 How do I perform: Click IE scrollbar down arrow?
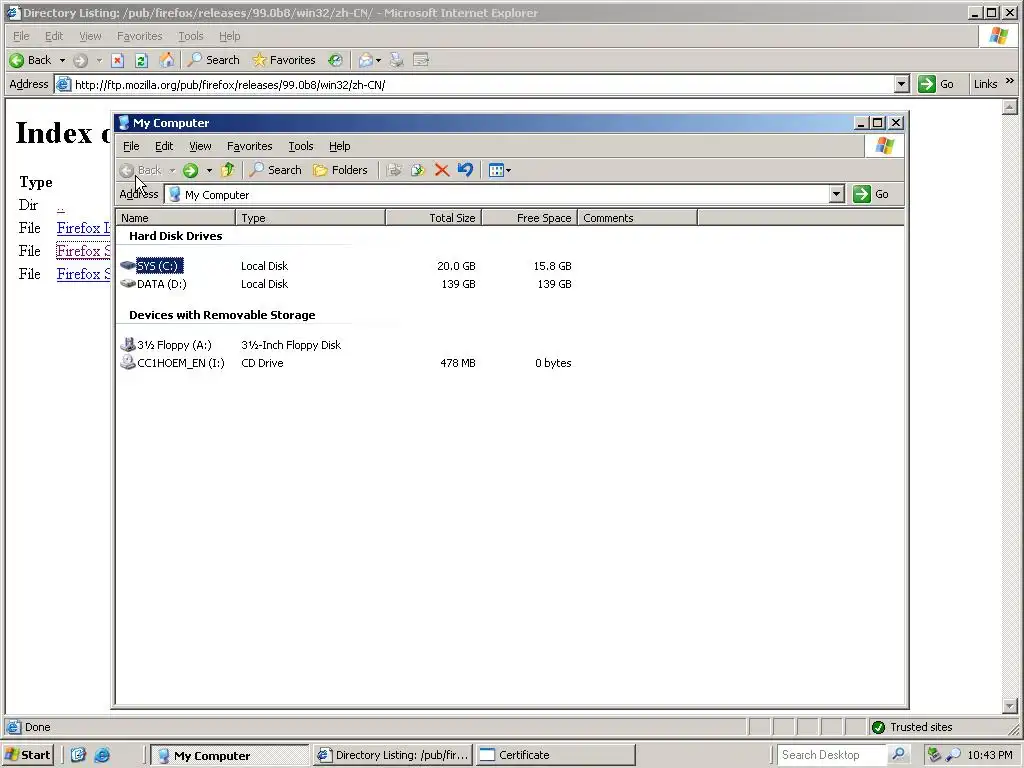point(1010,706)
